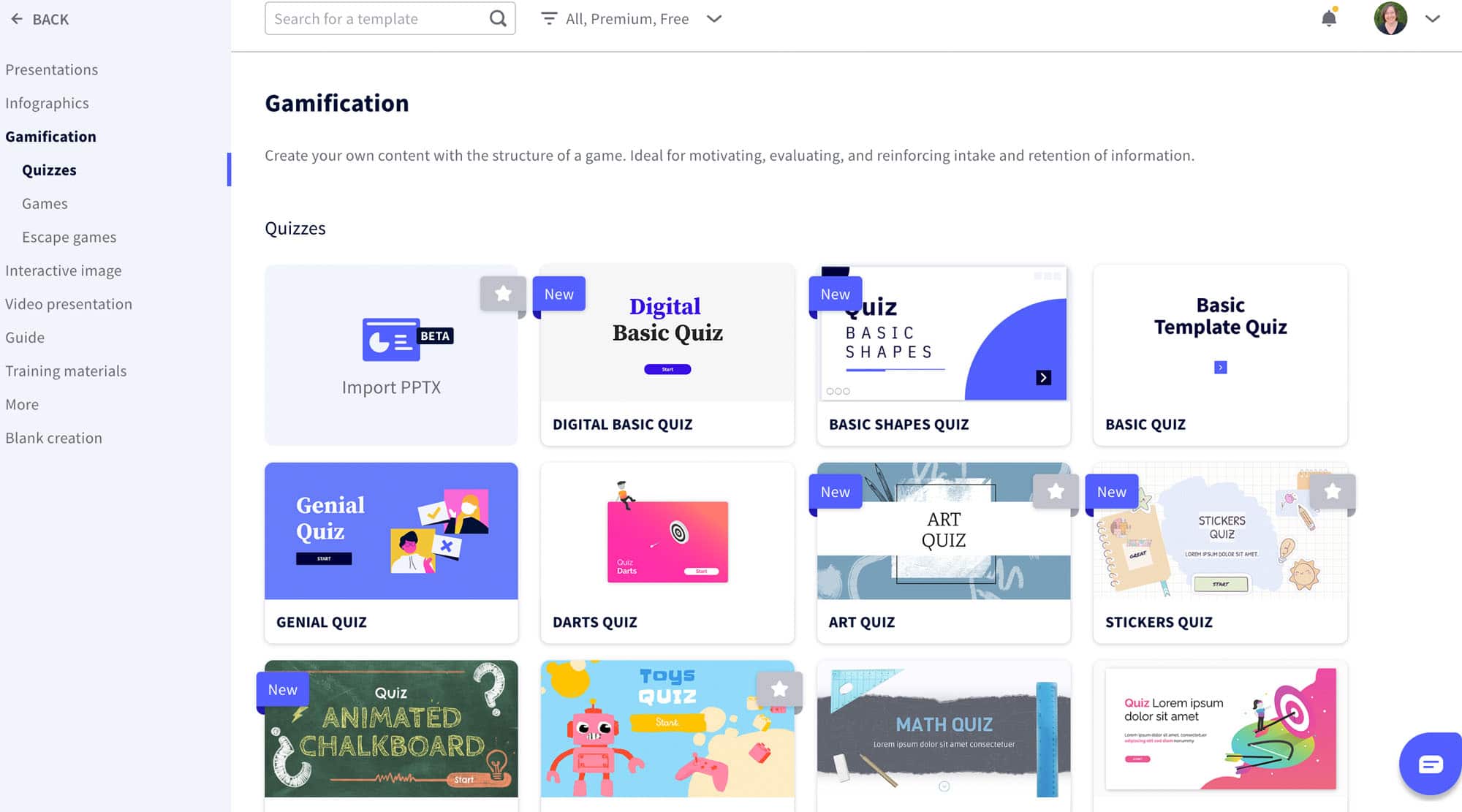Image resolution: width=1462 pixels, height=812 pixels.
Task: Open the notifications bell
Action: (x=1329, y=18)
